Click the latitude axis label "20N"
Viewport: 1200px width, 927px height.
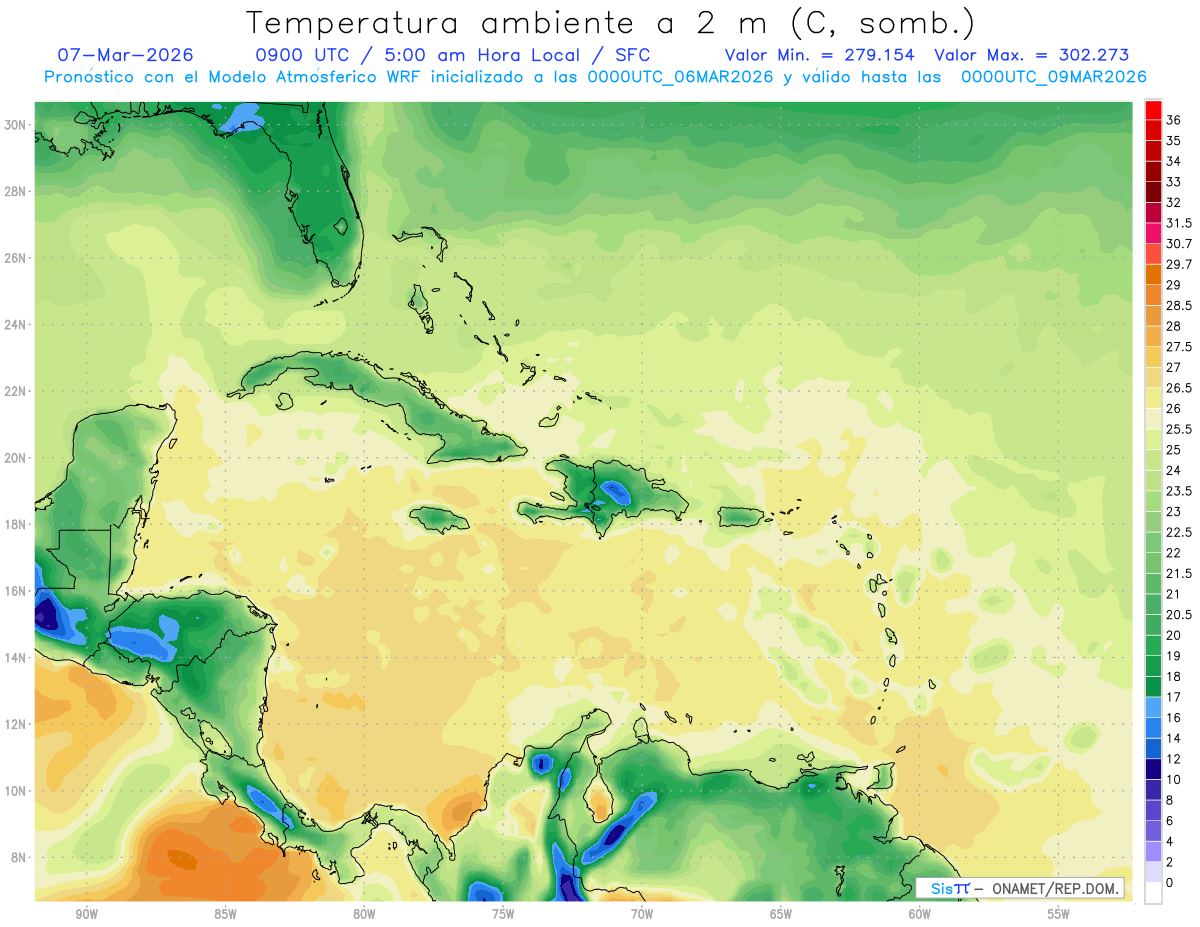15,458
